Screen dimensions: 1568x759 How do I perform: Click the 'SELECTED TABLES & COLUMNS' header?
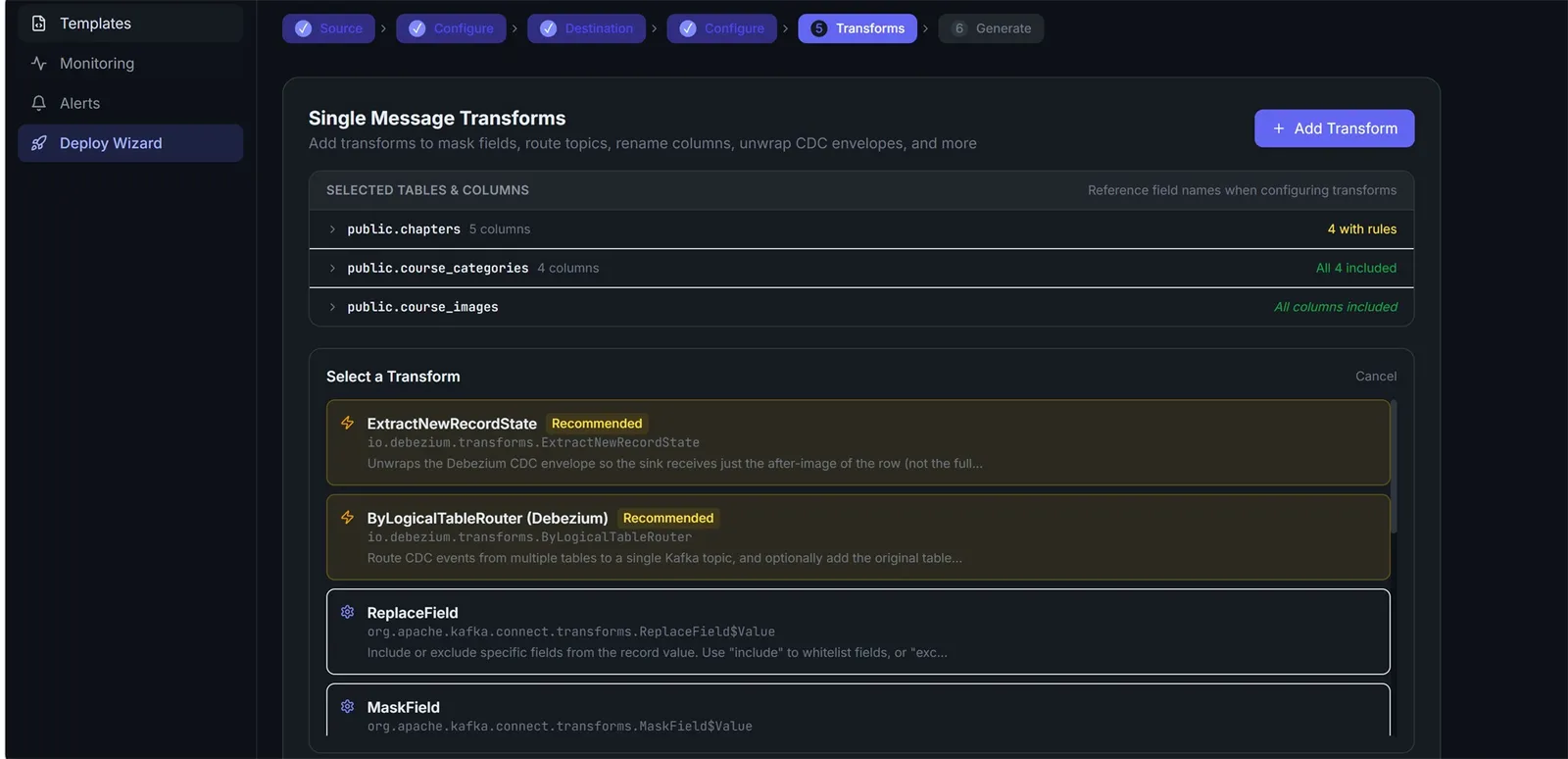click(427, 190)
